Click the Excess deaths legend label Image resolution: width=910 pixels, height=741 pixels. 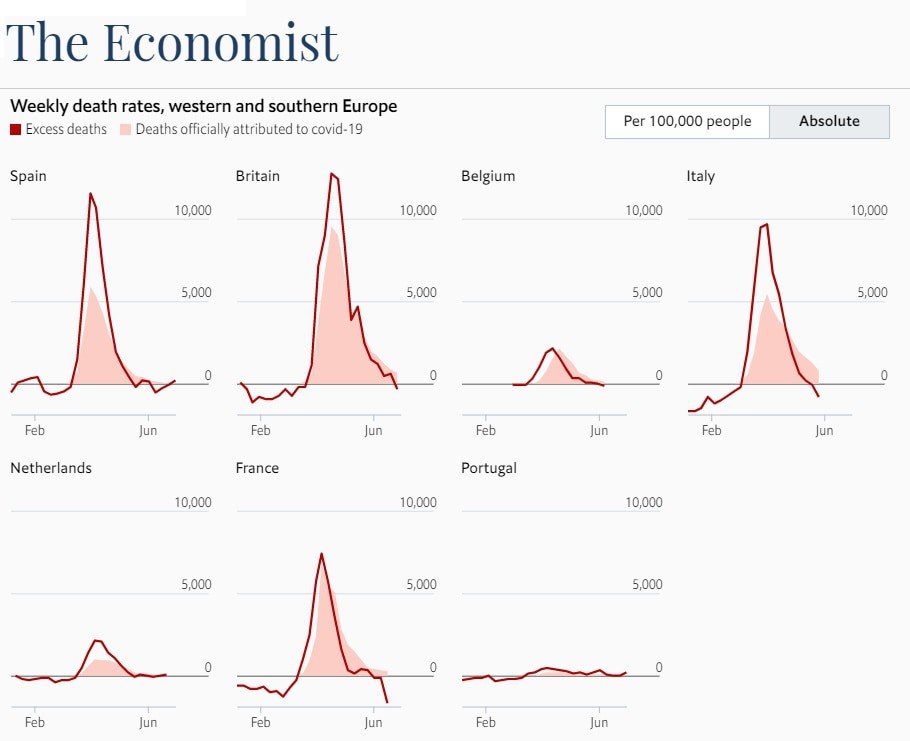coord(66,129)
